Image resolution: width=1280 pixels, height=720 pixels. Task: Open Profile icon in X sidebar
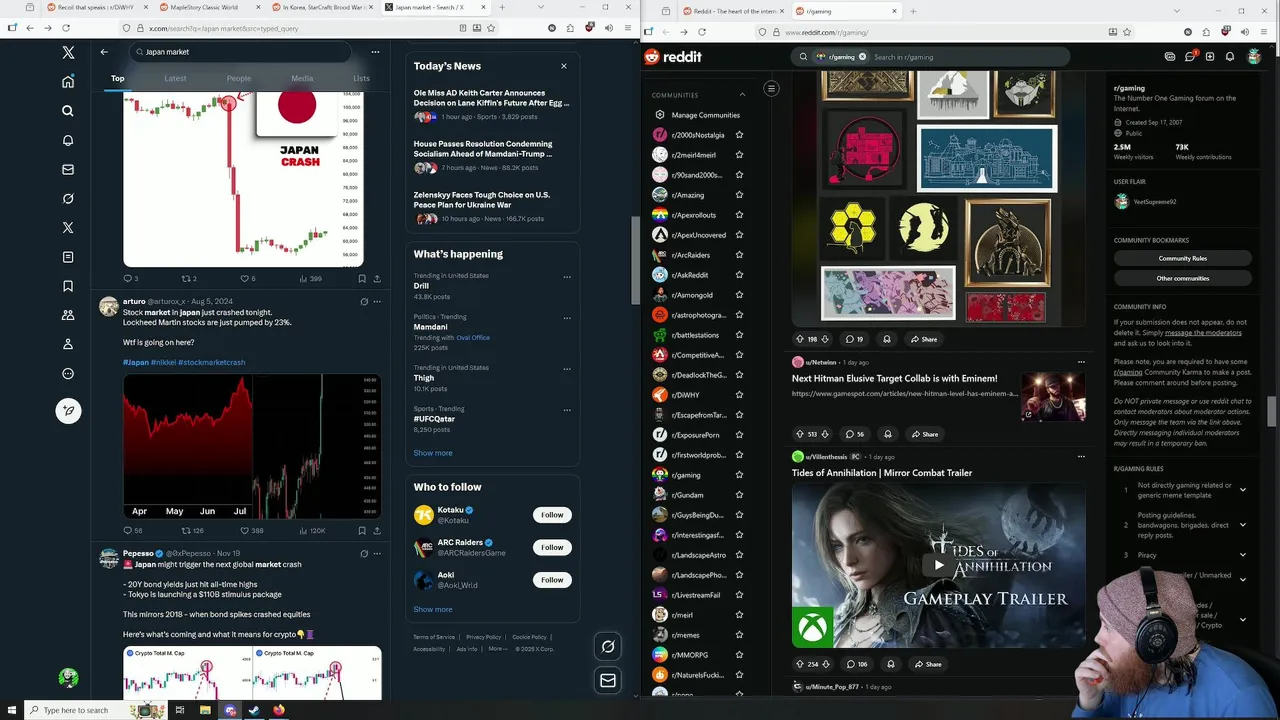[x=68, y=344]
